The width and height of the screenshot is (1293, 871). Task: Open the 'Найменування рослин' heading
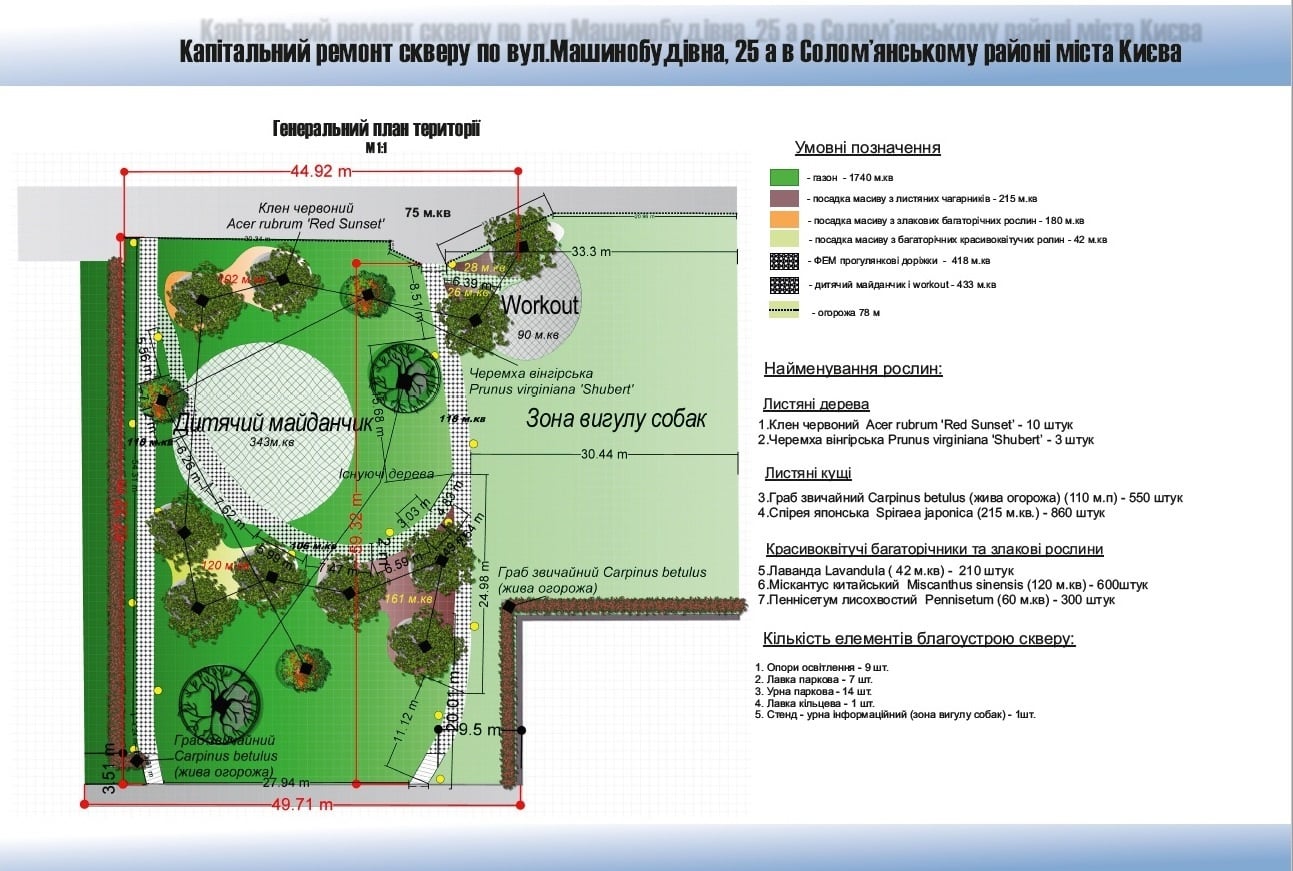tap(853, 369)
